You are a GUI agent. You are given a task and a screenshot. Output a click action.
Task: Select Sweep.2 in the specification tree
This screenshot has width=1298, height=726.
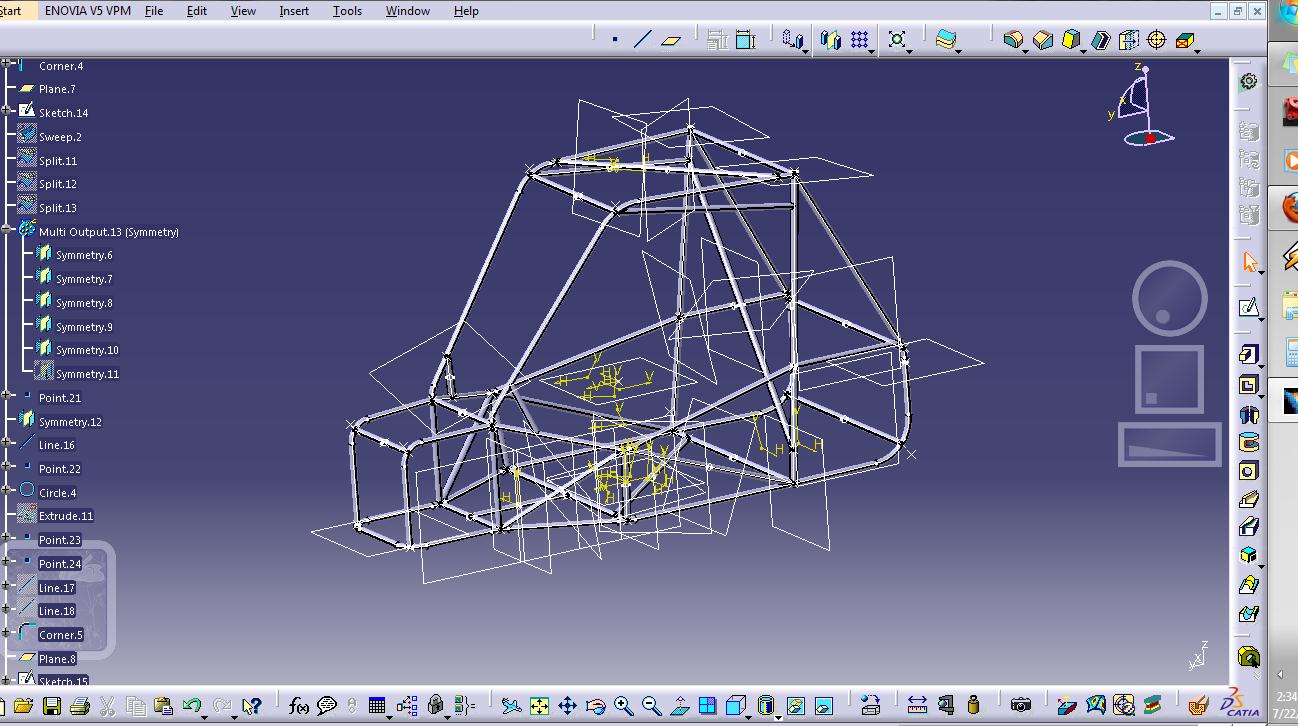(x=60, y=137)
